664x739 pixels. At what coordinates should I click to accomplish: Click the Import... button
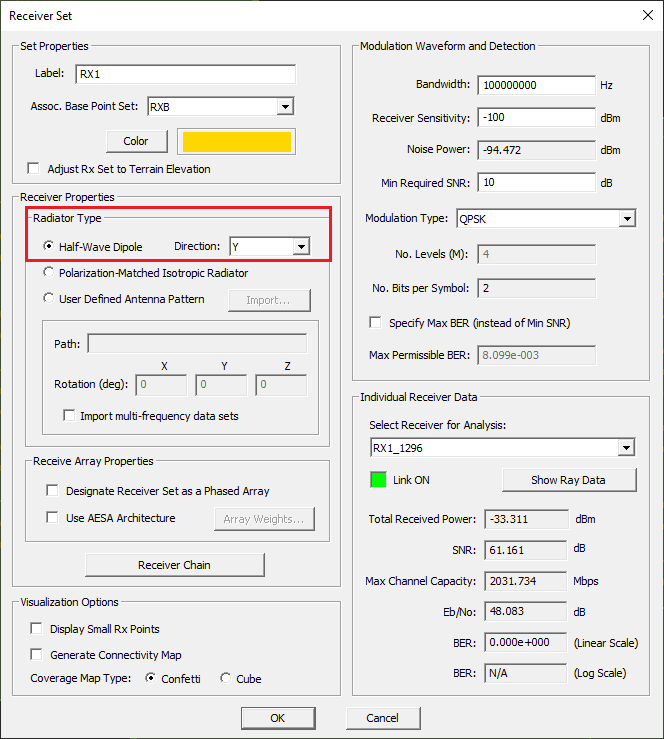tap(269, 300)
